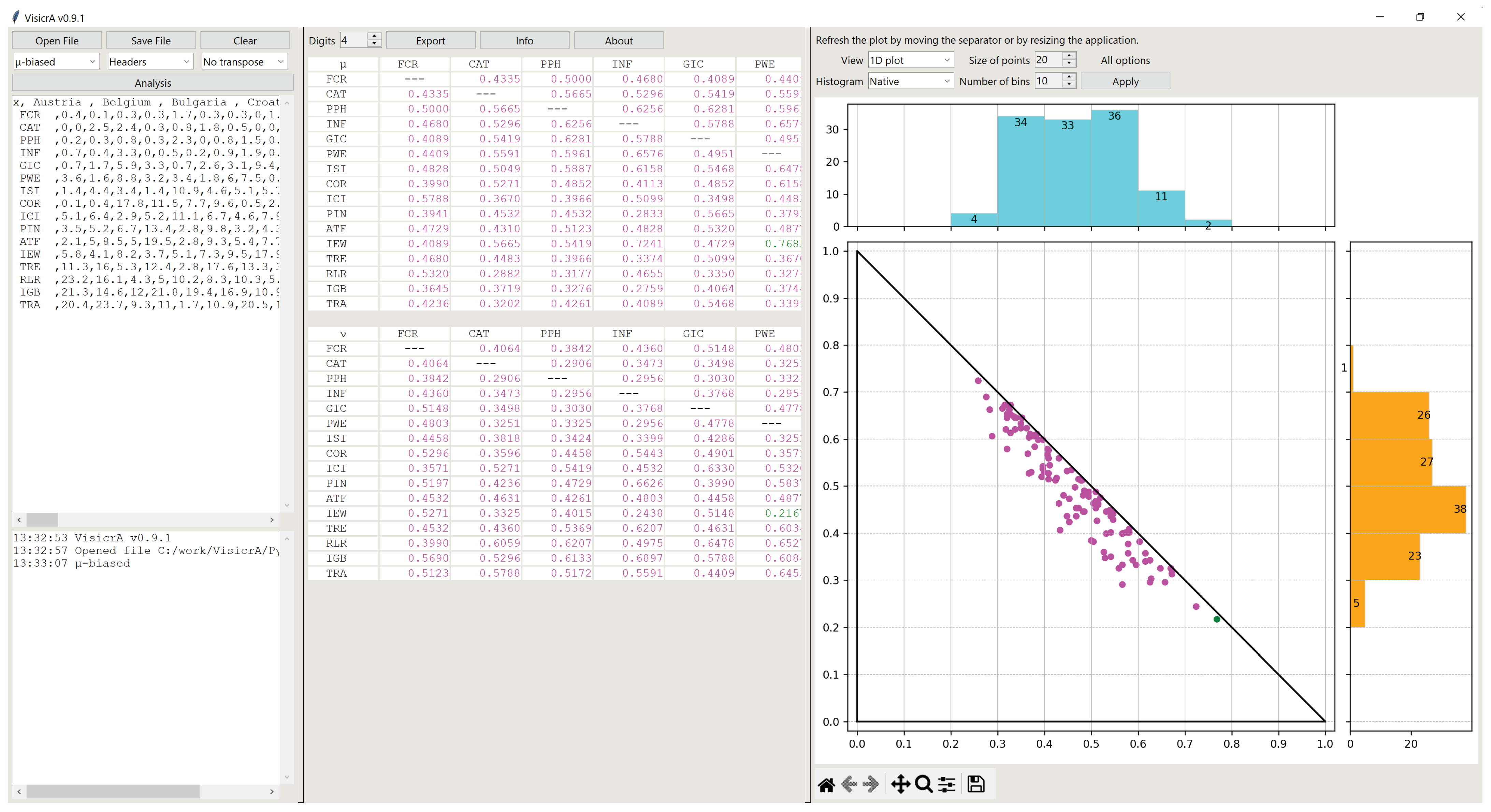Open the Configure subplots sliders icon
Viewport: 1491px width, 812px height.
click(947, 785)
